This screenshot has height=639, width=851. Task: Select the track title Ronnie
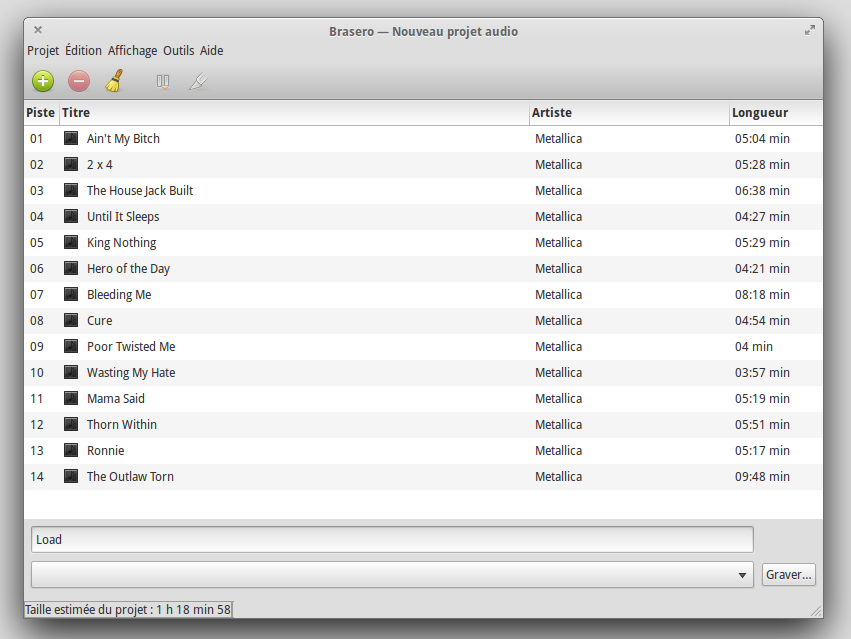106,451
